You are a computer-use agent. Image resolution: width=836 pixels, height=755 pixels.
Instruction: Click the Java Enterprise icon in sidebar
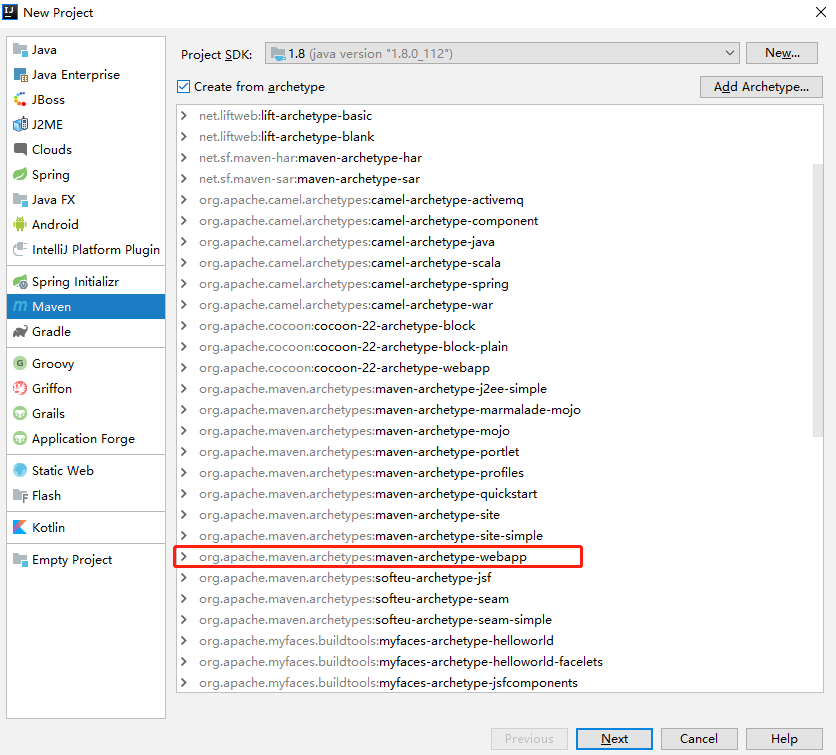pyautogui.click(x=20, y=75)
